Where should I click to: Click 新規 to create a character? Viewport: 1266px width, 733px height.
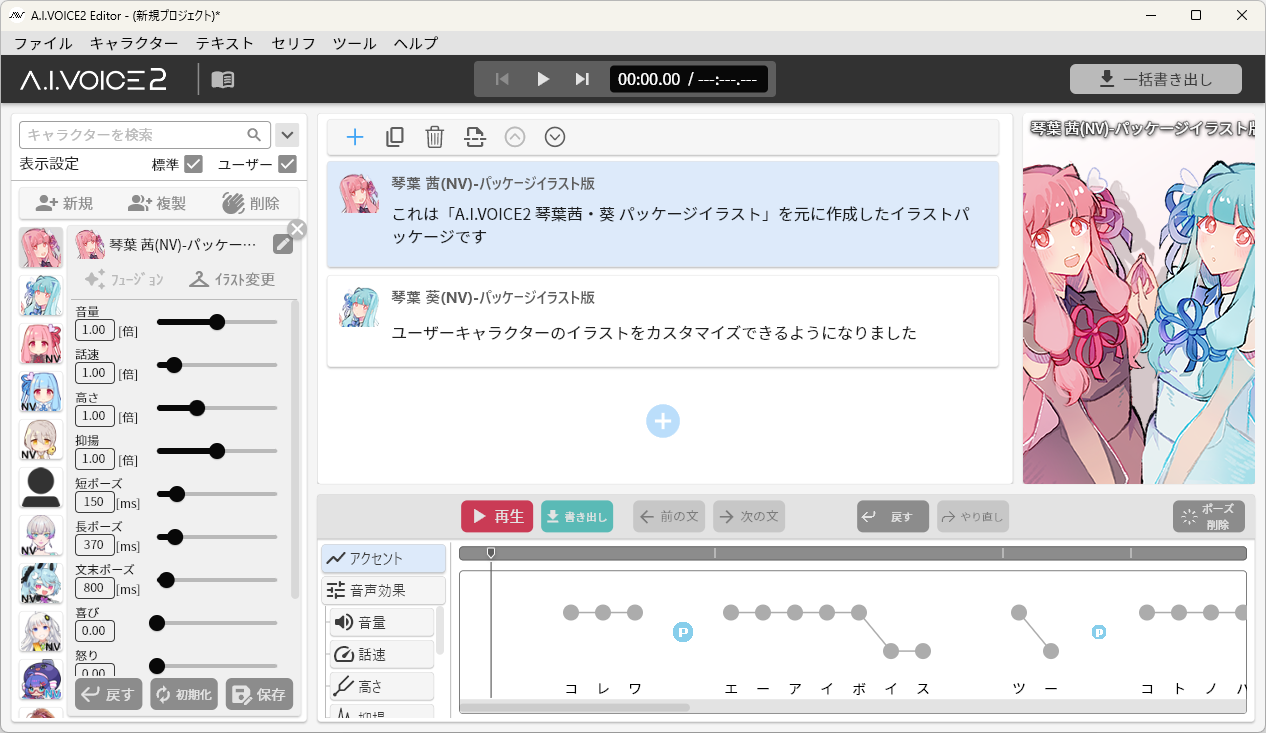(64, 203)
